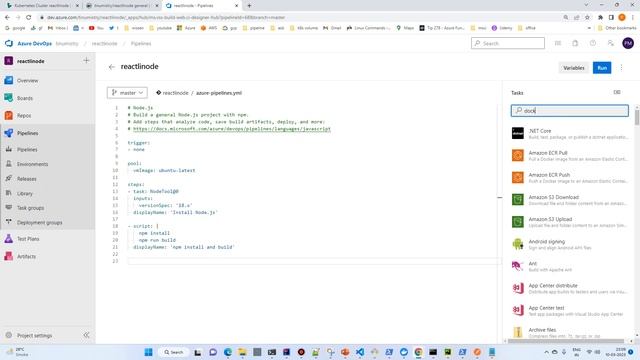Viewport: 640px width, 360px height.
Task: Open Task groups in the sidebar
Action: point(30,208)
